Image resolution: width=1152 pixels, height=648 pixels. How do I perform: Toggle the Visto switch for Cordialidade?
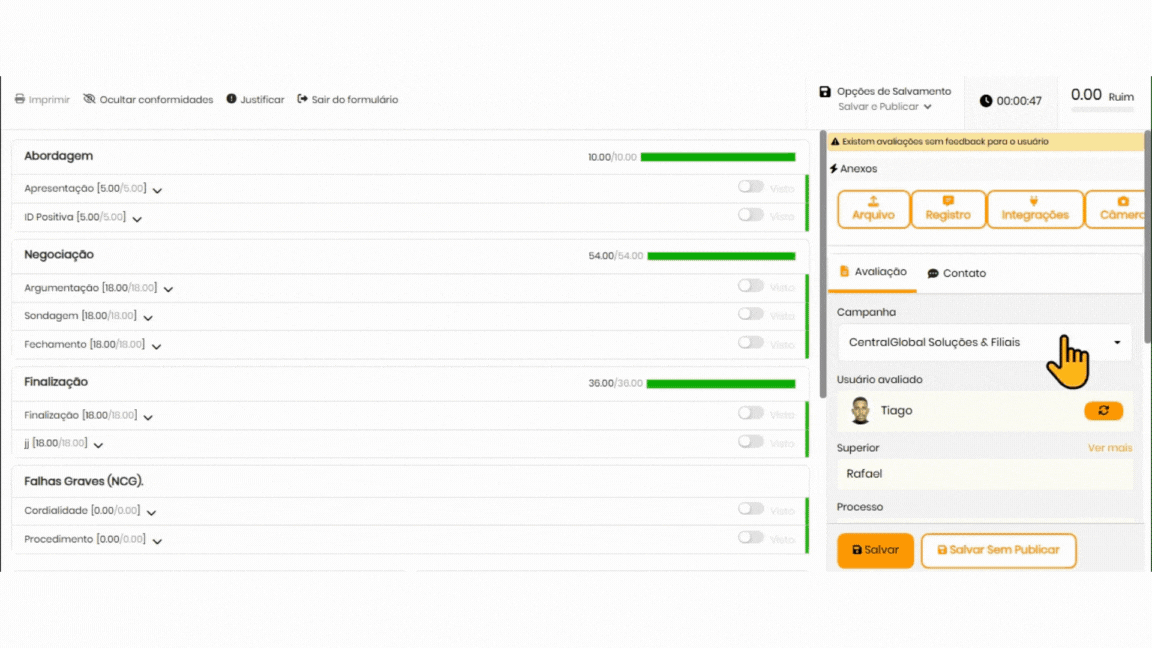click(x=750, y=509)
